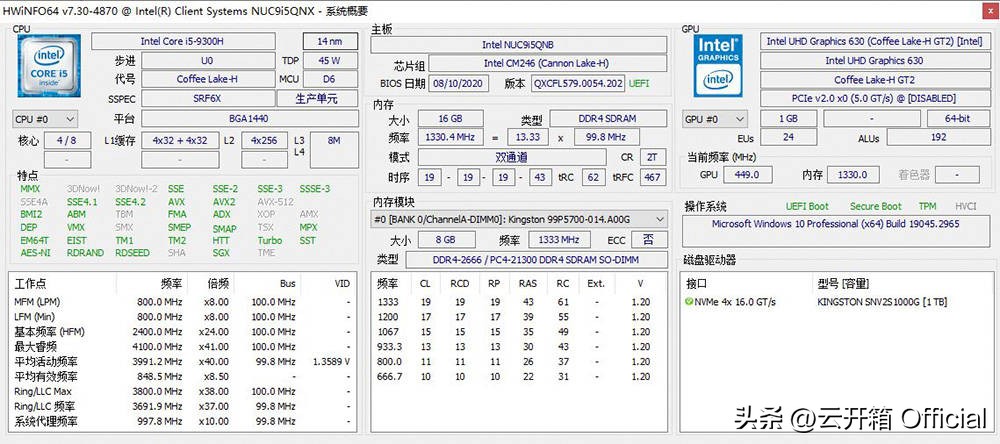Select the PCIe v2.0 x0 DISABLED value
The image size is (1000, 444).
874,99
